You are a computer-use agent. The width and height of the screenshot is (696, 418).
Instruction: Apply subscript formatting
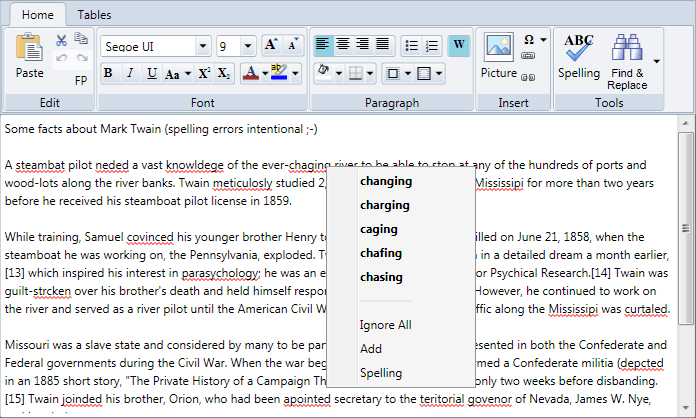[x=223, y=73]
